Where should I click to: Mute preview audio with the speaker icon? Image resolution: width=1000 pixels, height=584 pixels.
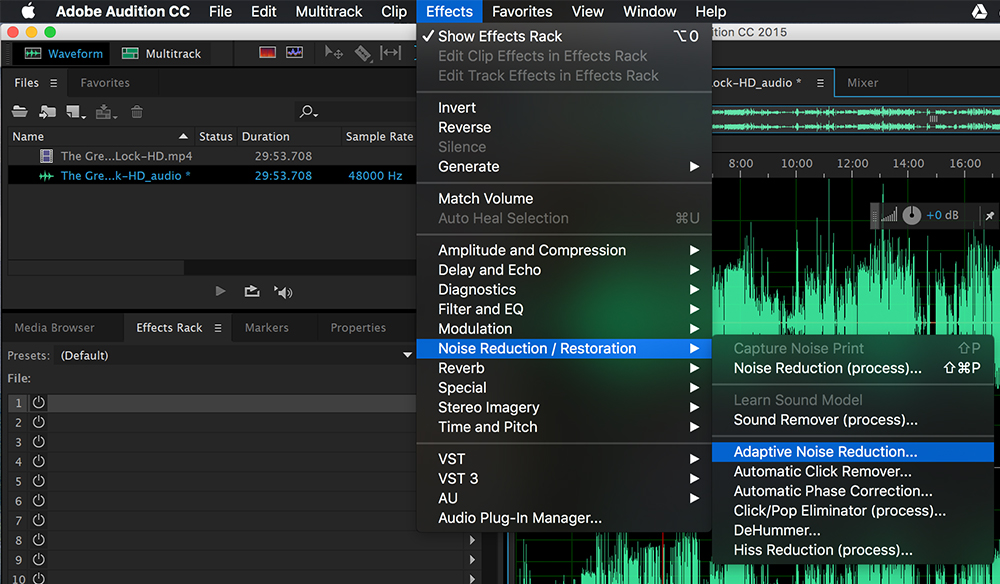click(283, 291)
